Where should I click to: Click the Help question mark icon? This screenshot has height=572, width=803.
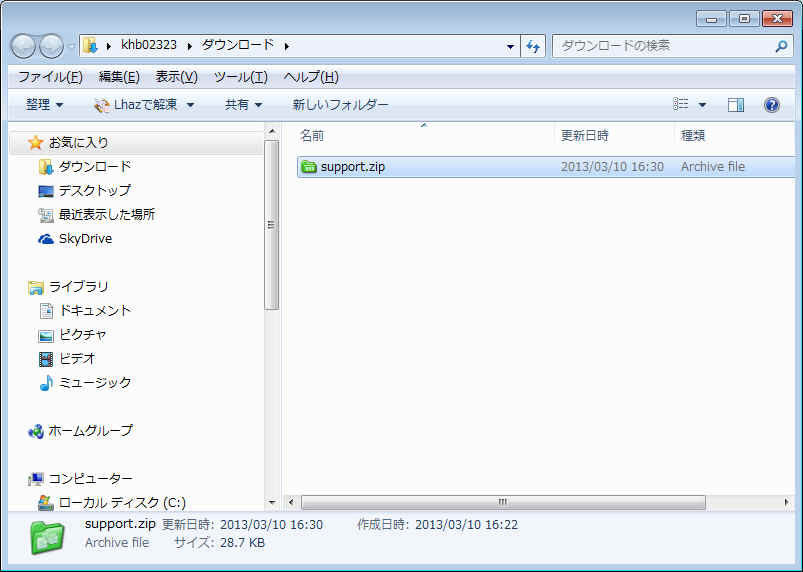tap(771, 105)
